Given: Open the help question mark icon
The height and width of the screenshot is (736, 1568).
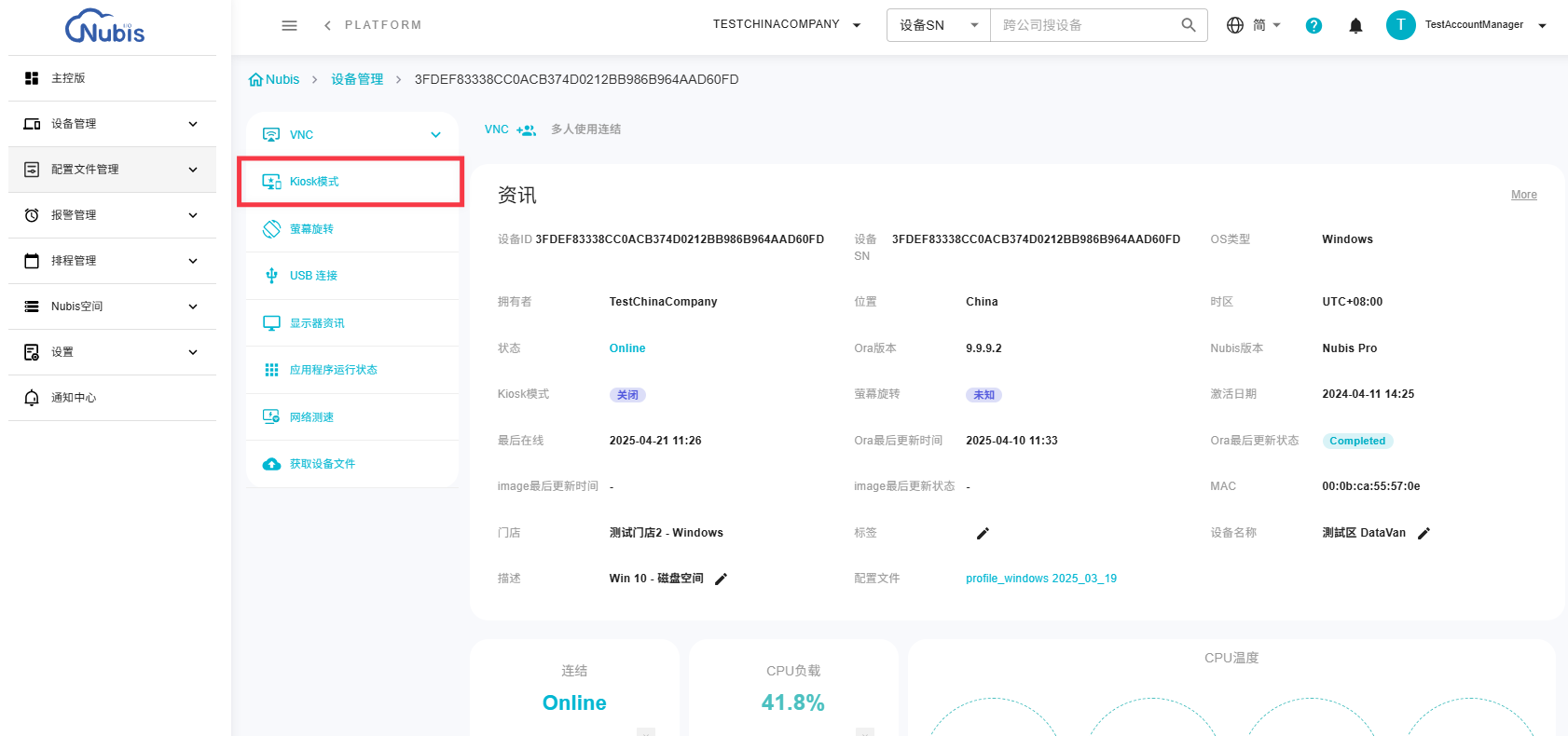Looking at the screenshot, I should tap(1314, 25).
